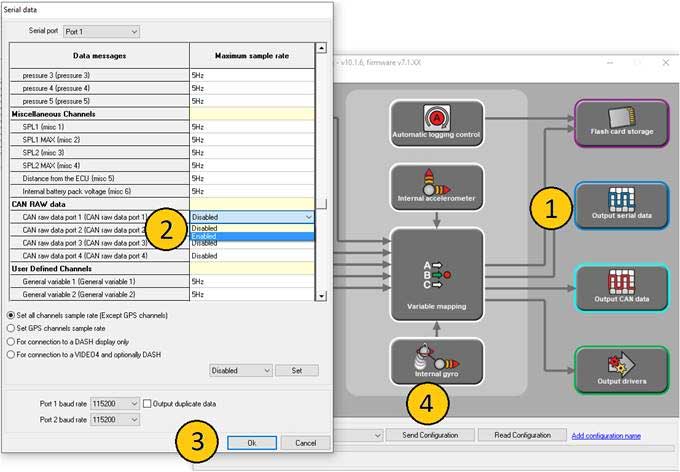Click Ok in the Serial data dialog

click(x=252, y=442)
